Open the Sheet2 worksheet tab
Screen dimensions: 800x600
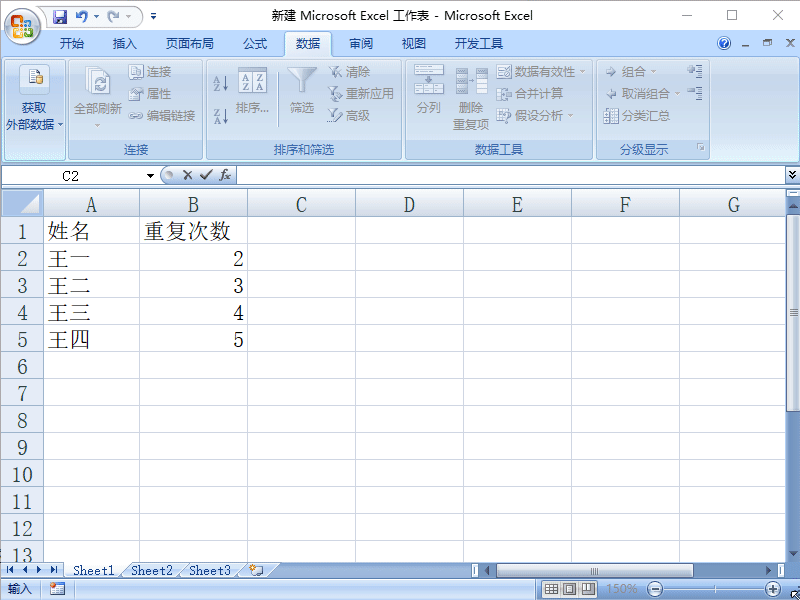[x=150, y=570]
